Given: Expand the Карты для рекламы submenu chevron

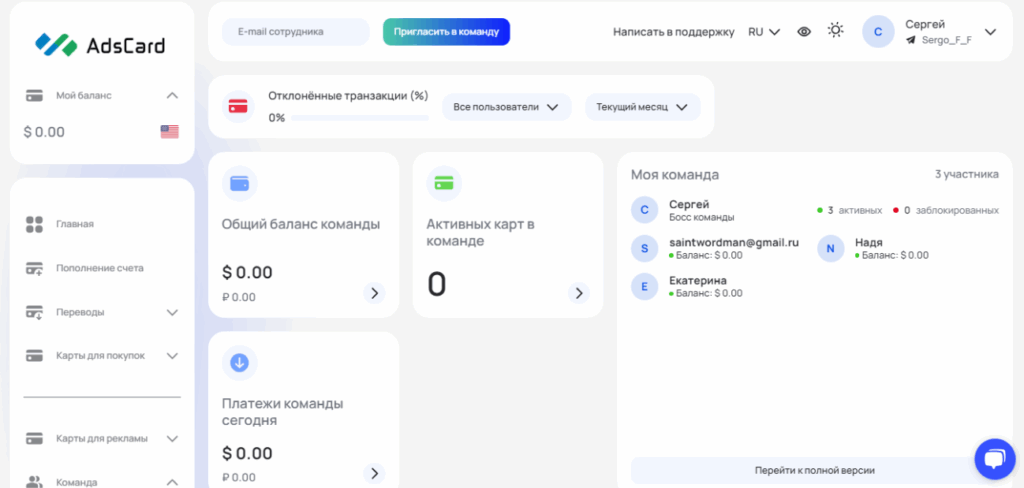Looking at the screenshot, I should (x=172, y=438).
